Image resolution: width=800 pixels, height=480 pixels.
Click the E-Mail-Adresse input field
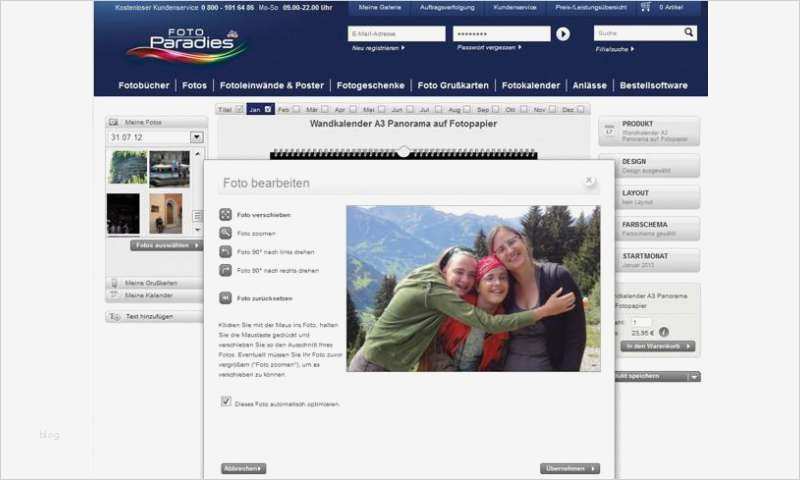point(396,34)
